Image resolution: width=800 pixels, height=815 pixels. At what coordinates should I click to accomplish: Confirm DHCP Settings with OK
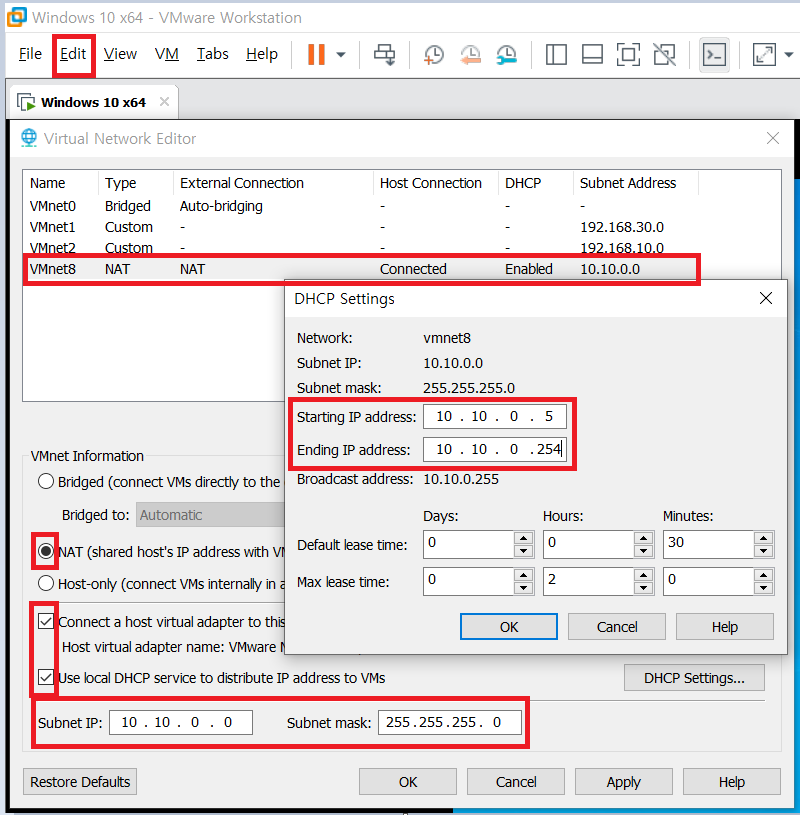[508, 626]
